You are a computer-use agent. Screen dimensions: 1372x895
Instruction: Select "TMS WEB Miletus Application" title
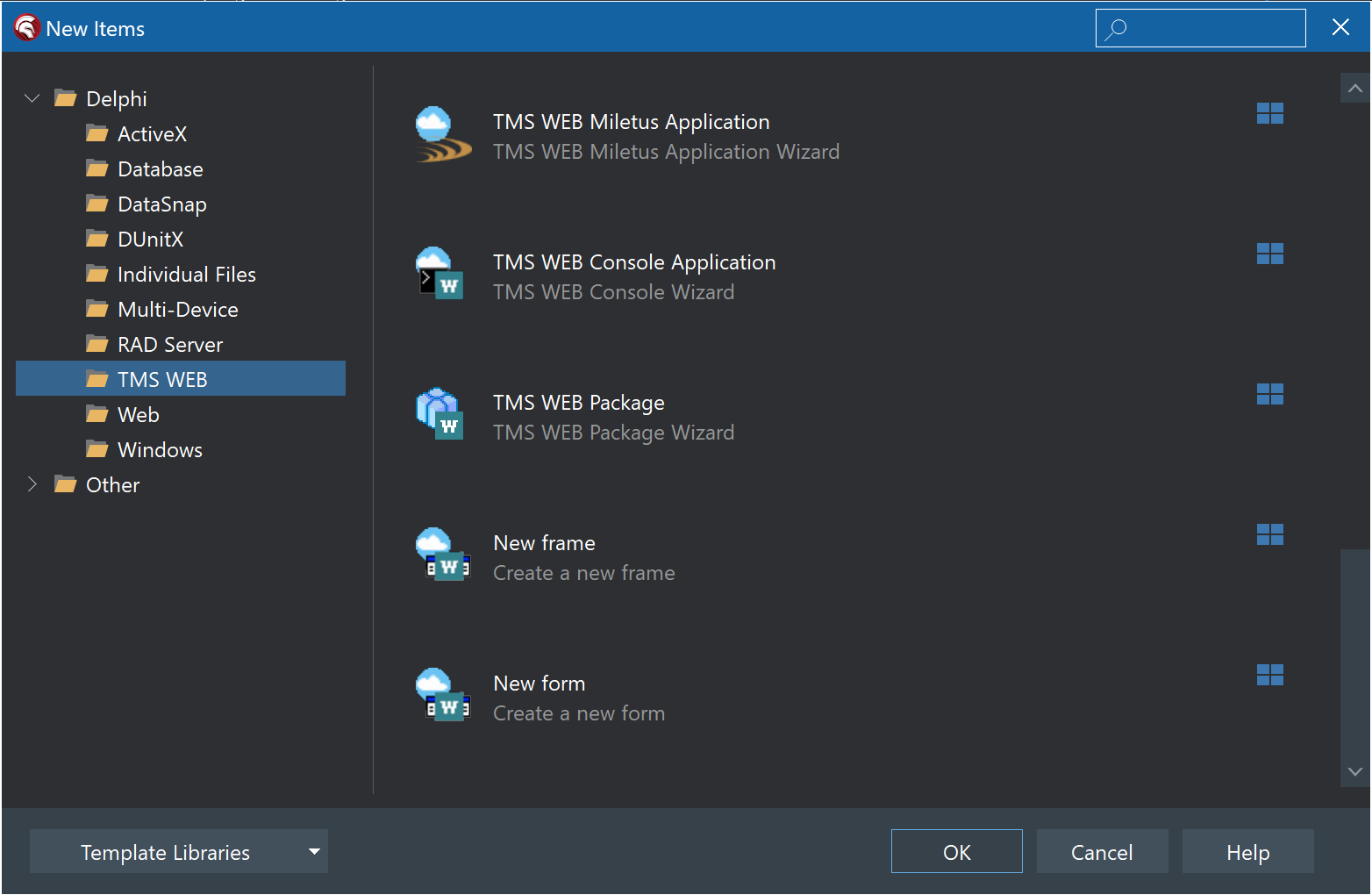pos(632,122)
